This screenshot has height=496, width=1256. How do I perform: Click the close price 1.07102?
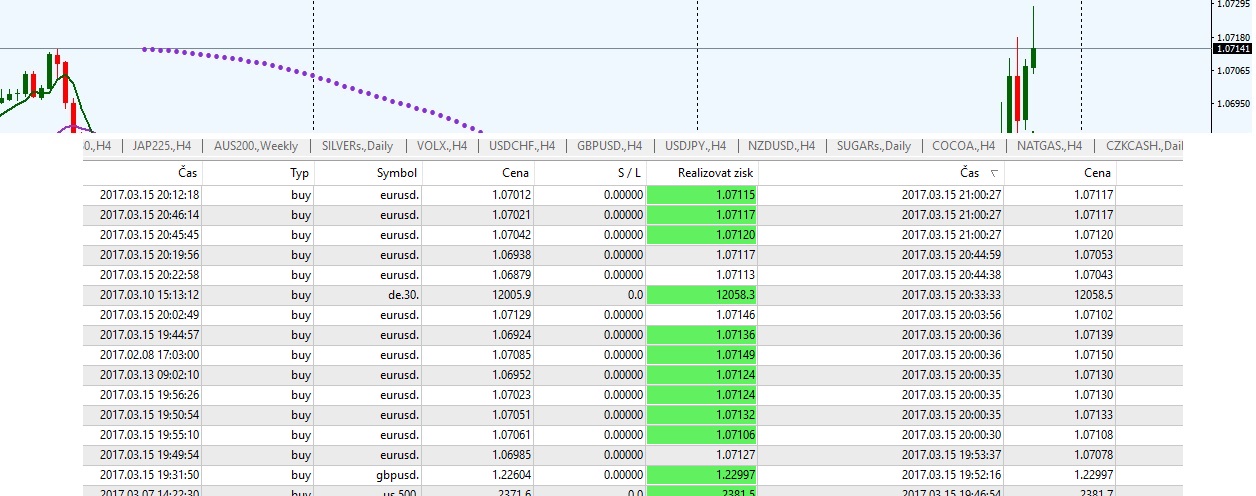(1092, 315)
